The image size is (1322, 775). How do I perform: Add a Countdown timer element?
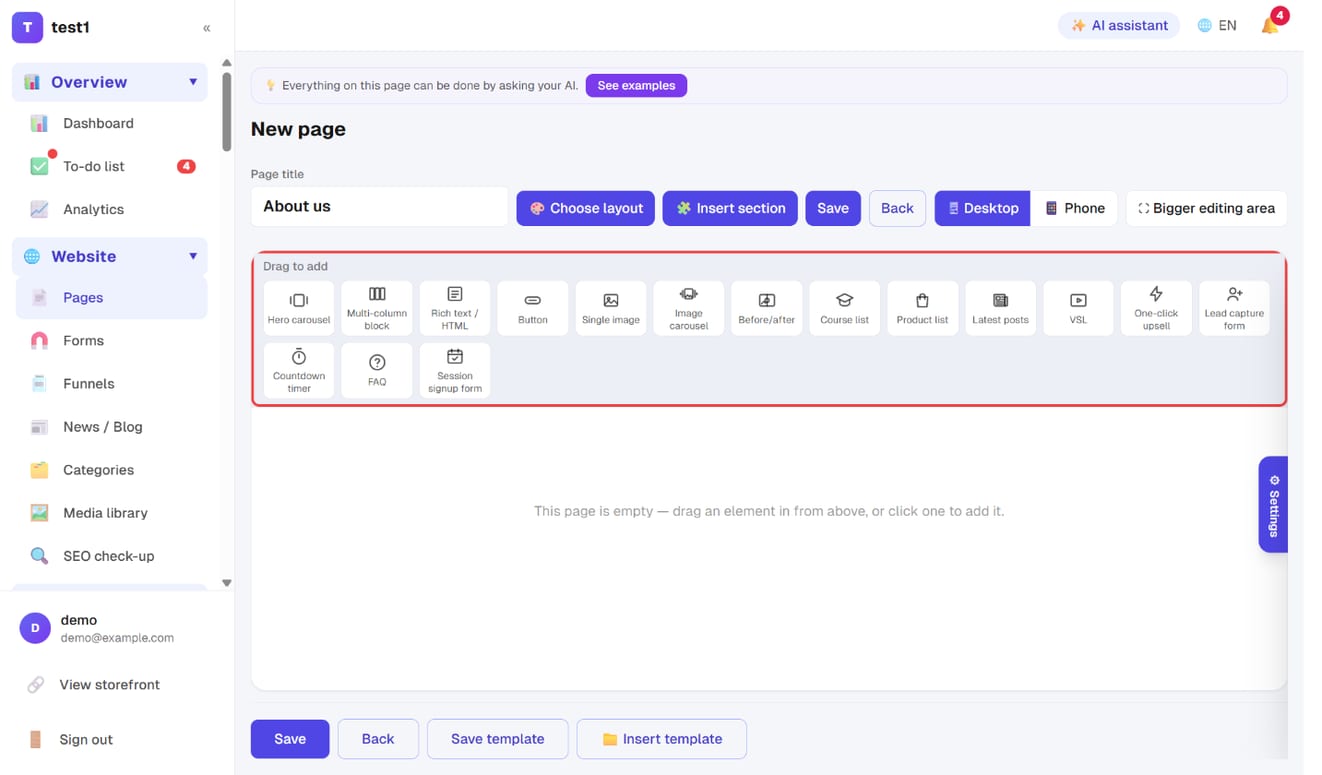pyautogui.click(x=299, y=371)
